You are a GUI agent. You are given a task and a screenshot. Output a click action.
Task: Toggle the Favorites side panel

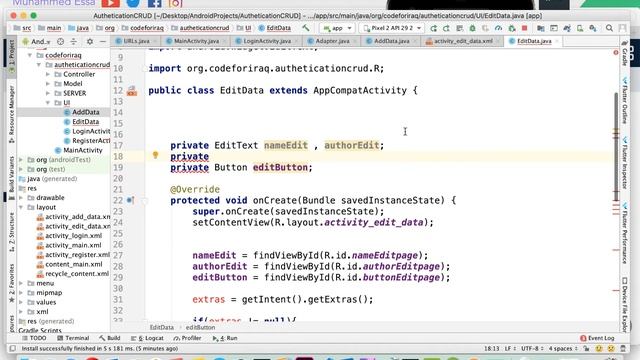tap(11, 283)
